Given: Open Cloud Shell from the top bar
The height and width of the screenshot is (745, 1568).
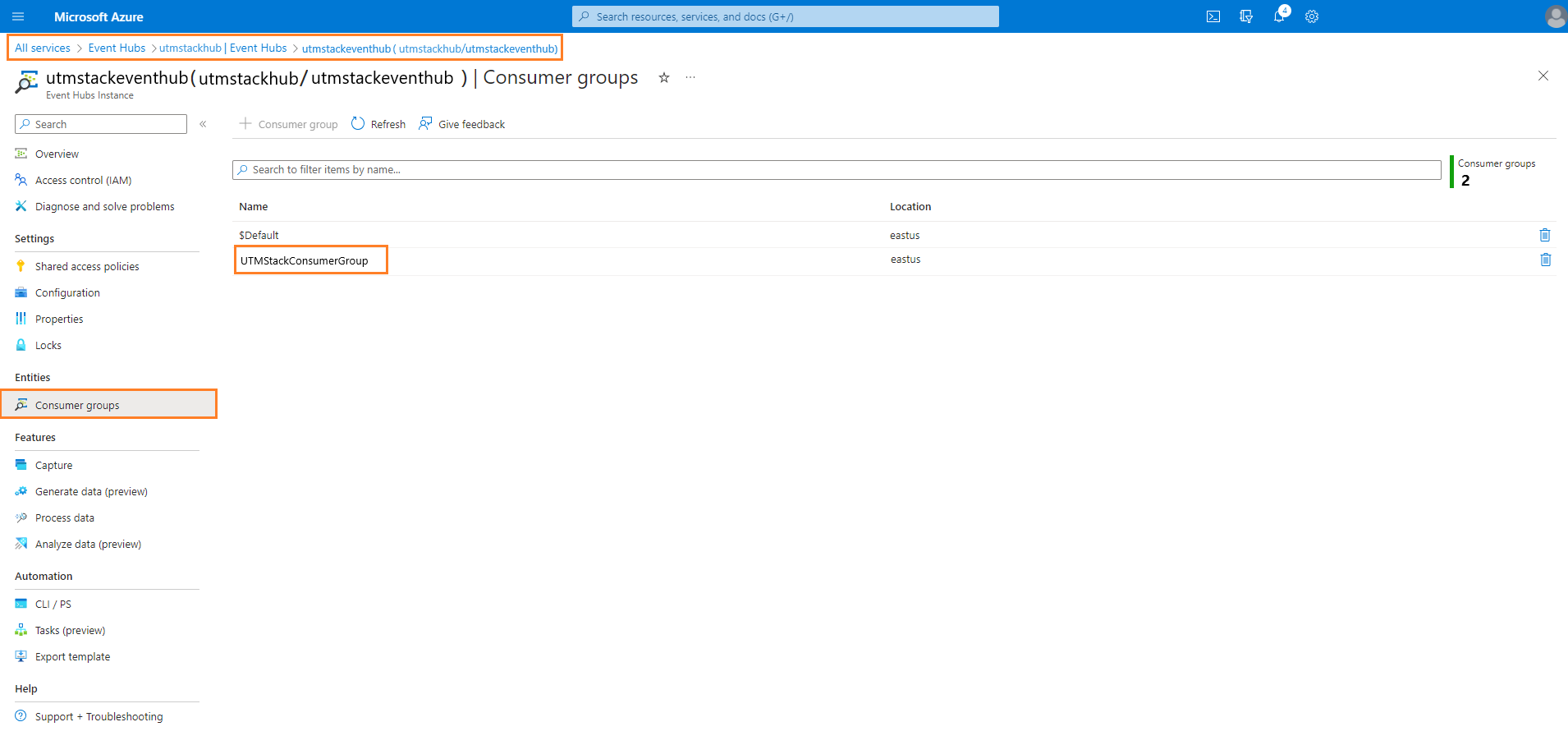Looking at the screenshot, I should coord(1213,16).
